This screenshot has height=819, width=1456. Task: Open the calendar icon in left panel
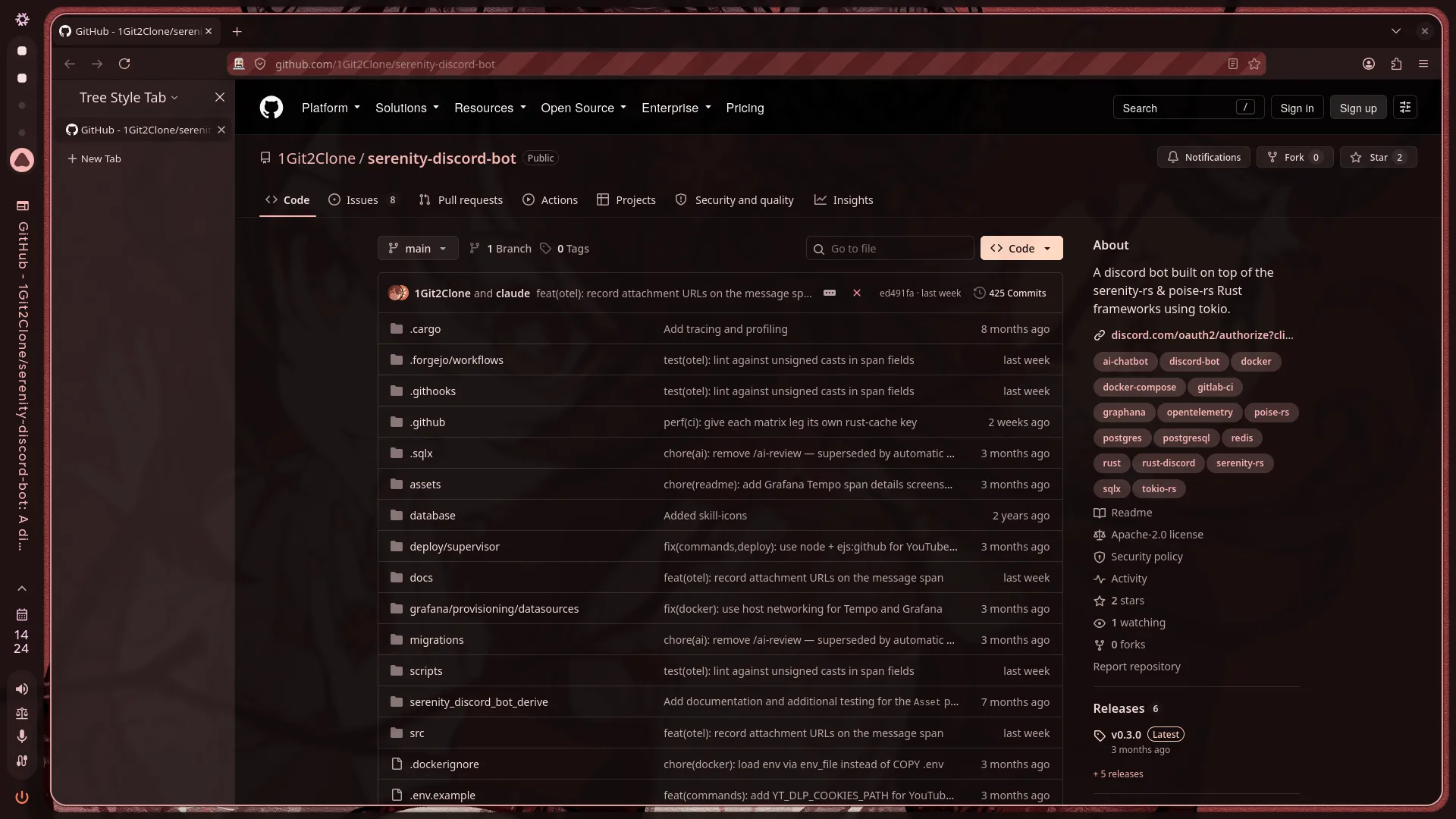[22, 614]
